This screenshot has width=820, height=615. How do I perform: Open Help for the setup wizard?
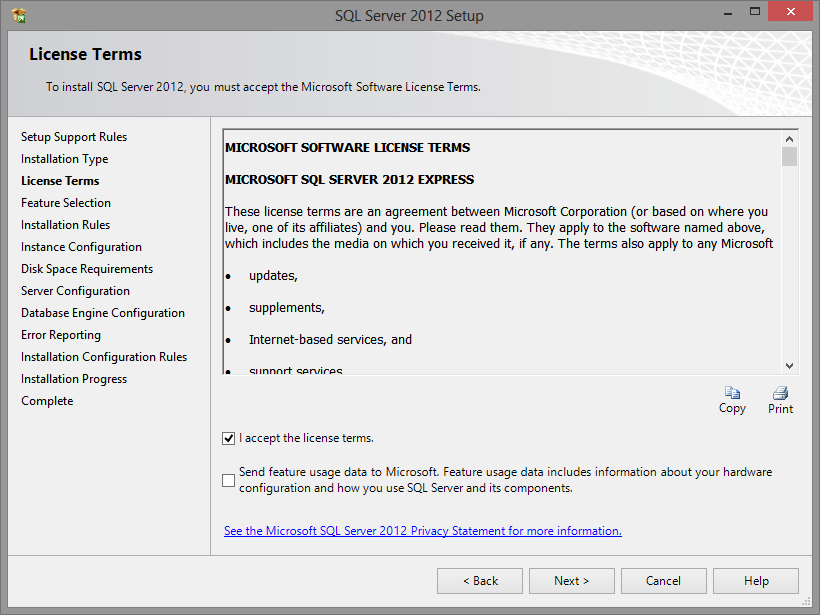(x=756, y=581)
